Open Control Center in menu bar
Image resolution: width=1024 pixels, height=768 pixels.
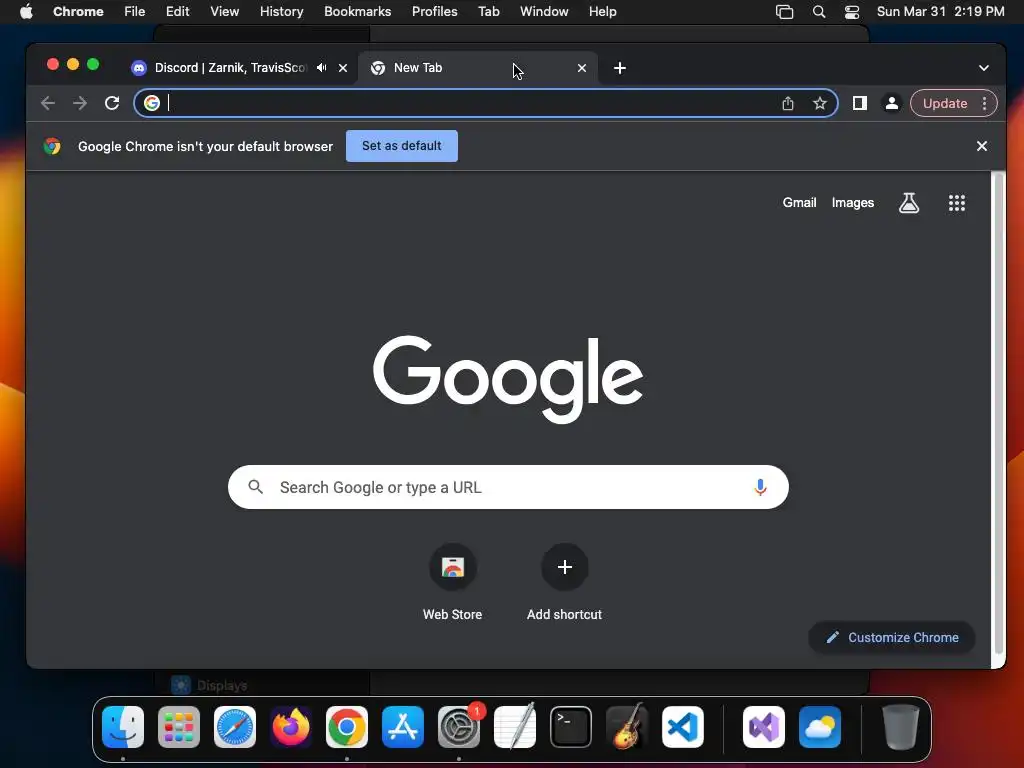coord(852,12)
